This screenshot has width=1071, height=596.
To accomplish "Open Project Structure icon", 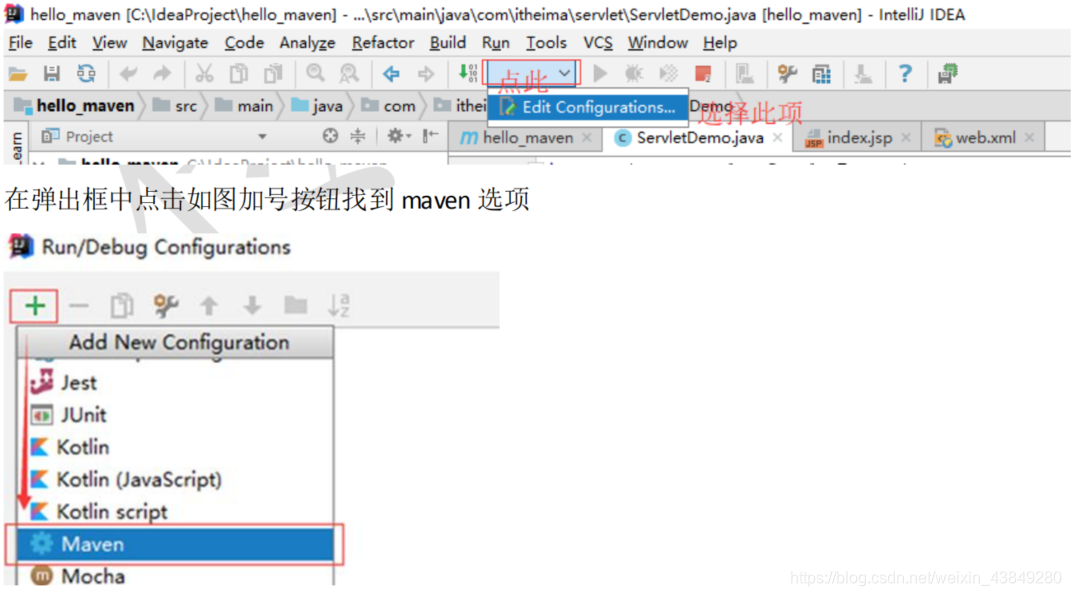I will 821,74.
